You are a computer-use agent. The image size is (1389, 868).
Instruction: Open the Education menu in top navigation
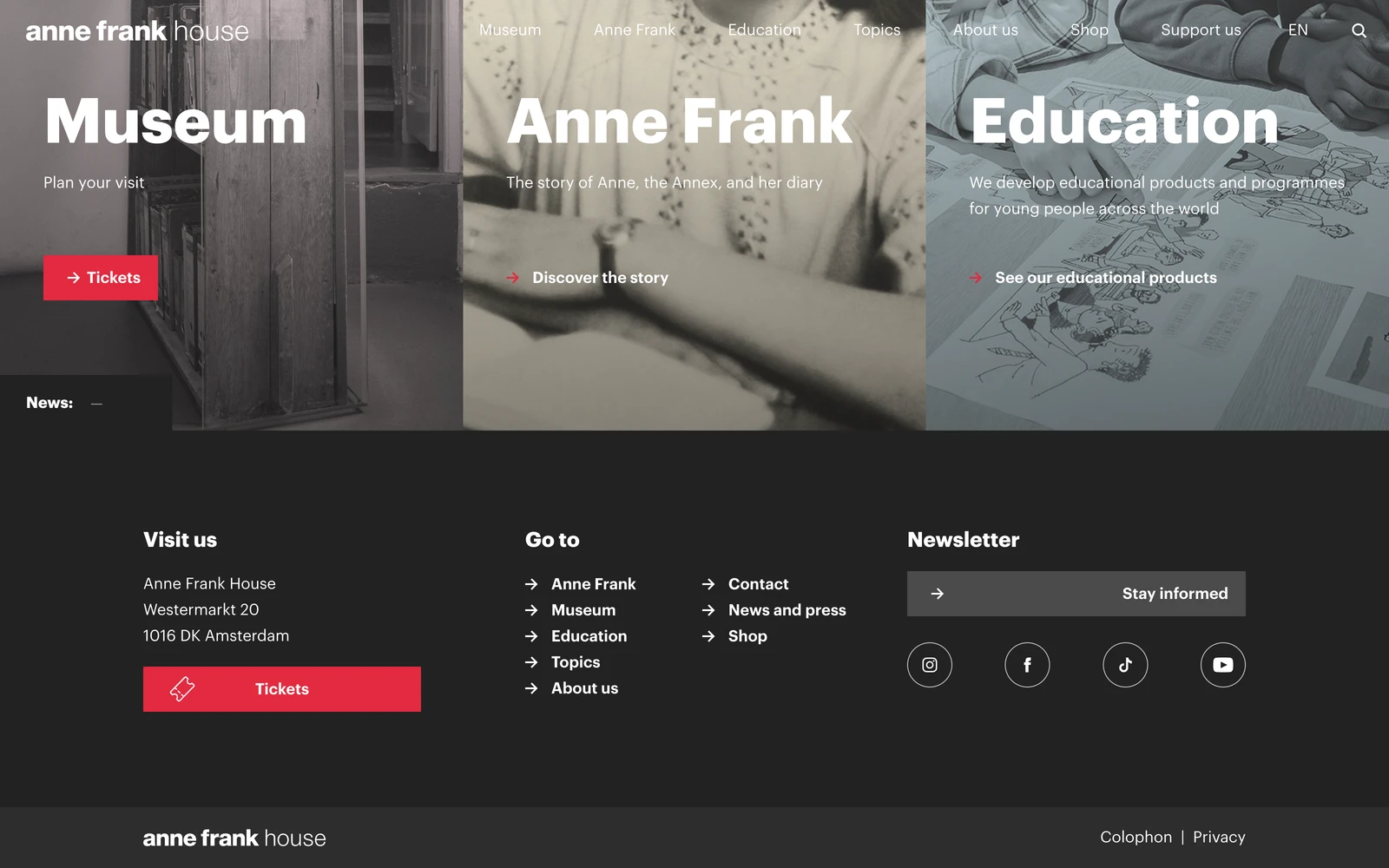pos(764,30)
